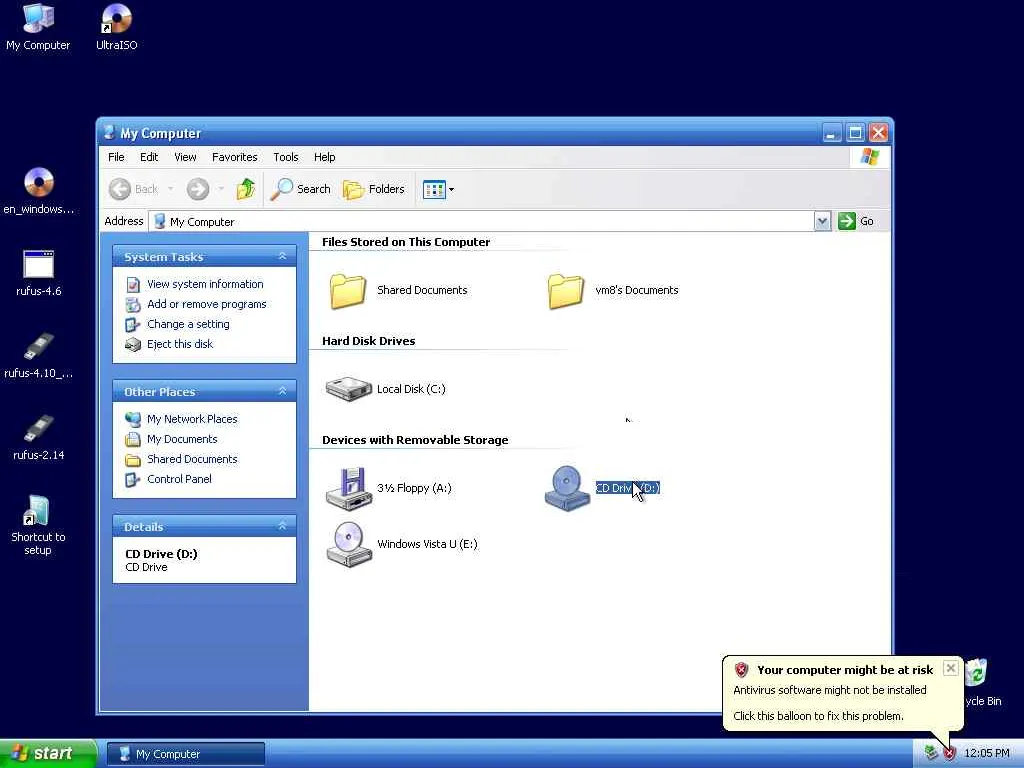Click My Computer taskbar button
1024x768 pixels.
[x=185, y=754]
